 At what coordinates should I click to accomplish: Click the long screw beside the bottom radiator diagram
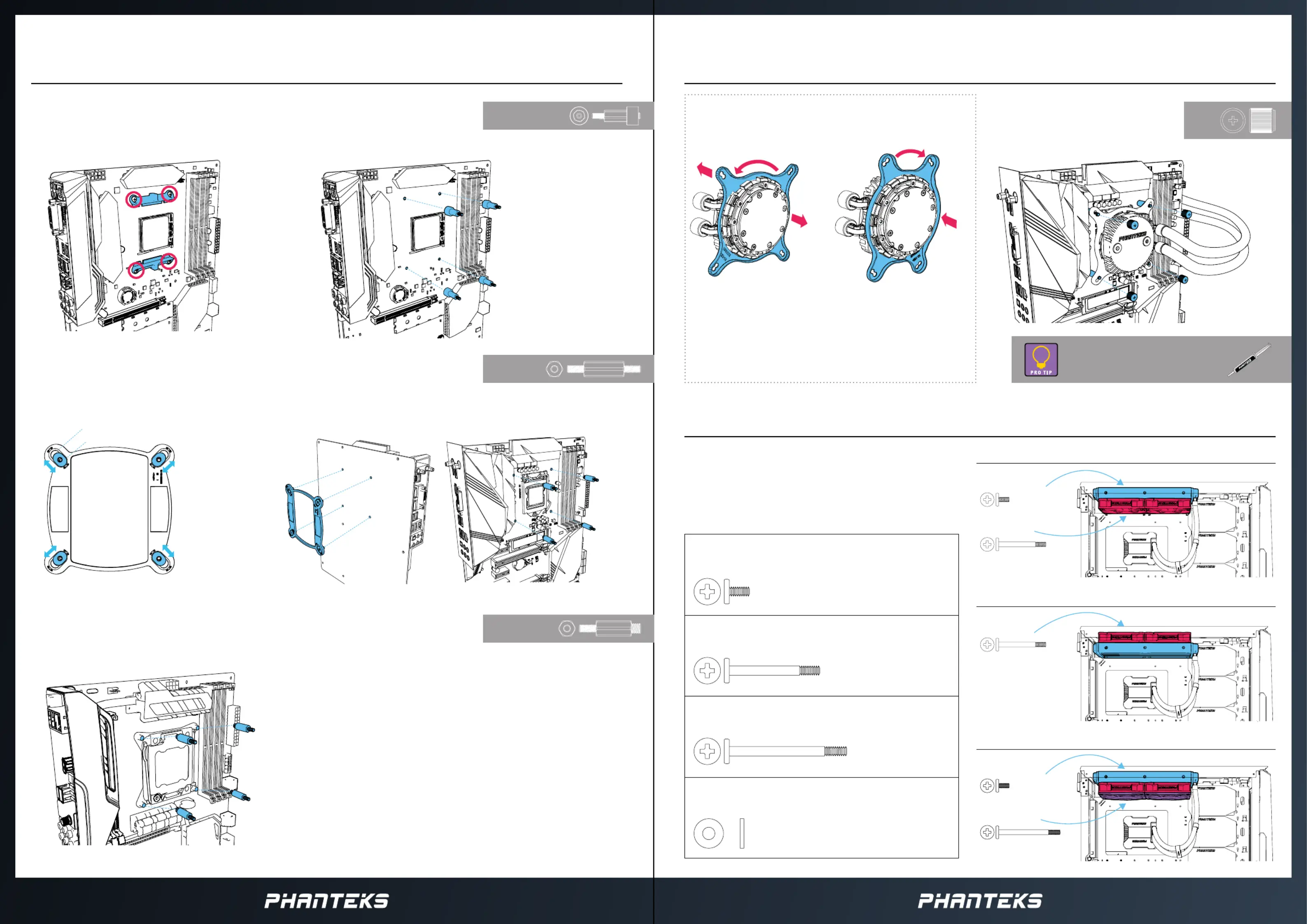pos(1020,832)
